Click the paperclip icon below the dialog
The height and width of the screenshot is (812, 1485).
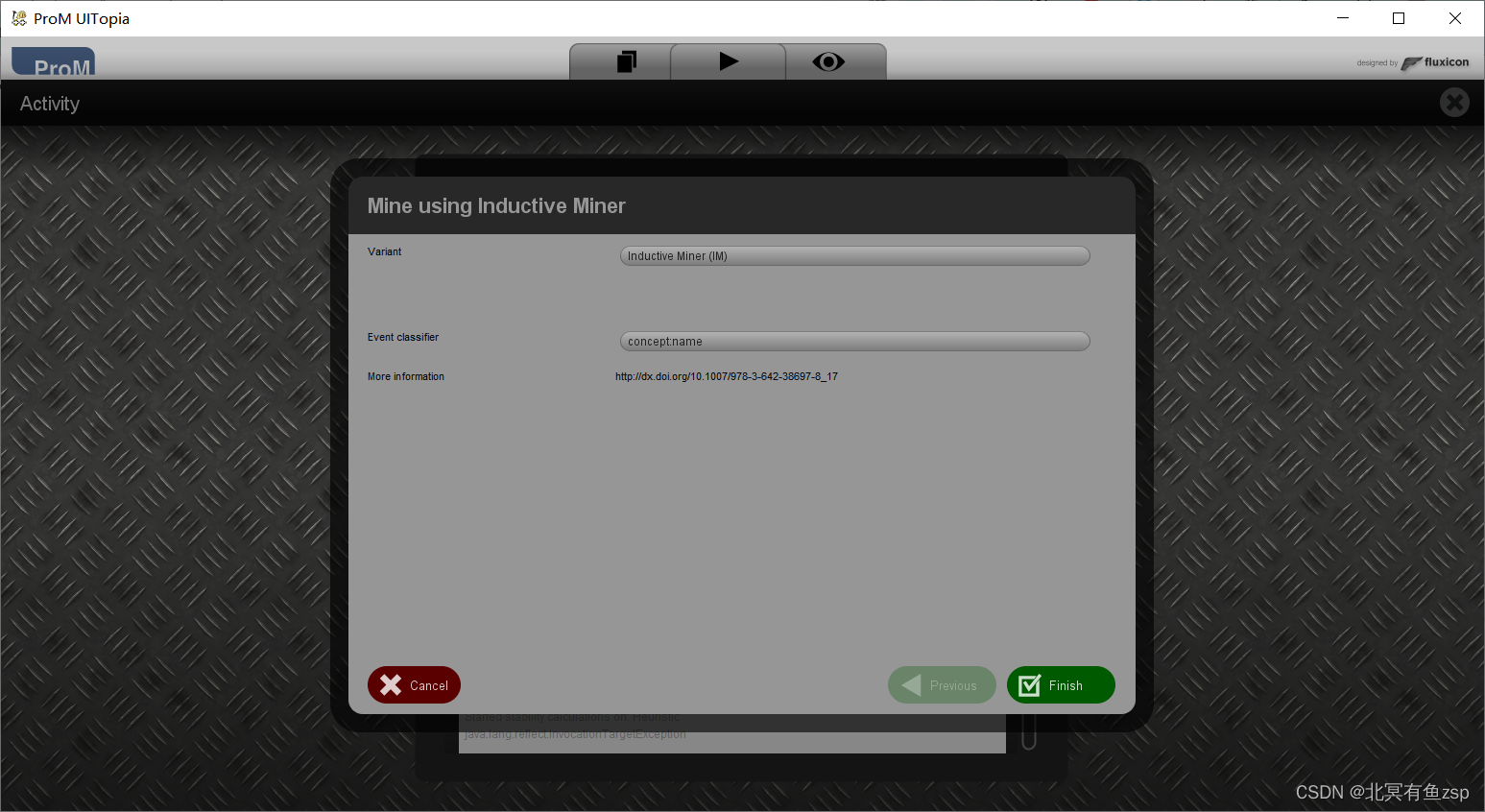coord(1029,733)
